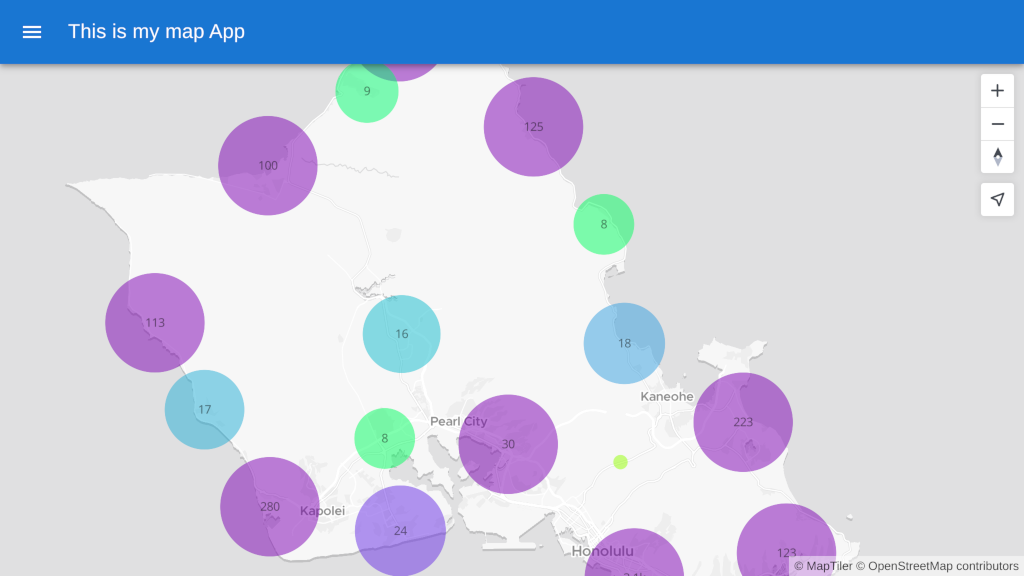The width and height of the screenshot is (1024, 576).
Task: Open the MapTiler attribution link
Action: tap(823, 566)
